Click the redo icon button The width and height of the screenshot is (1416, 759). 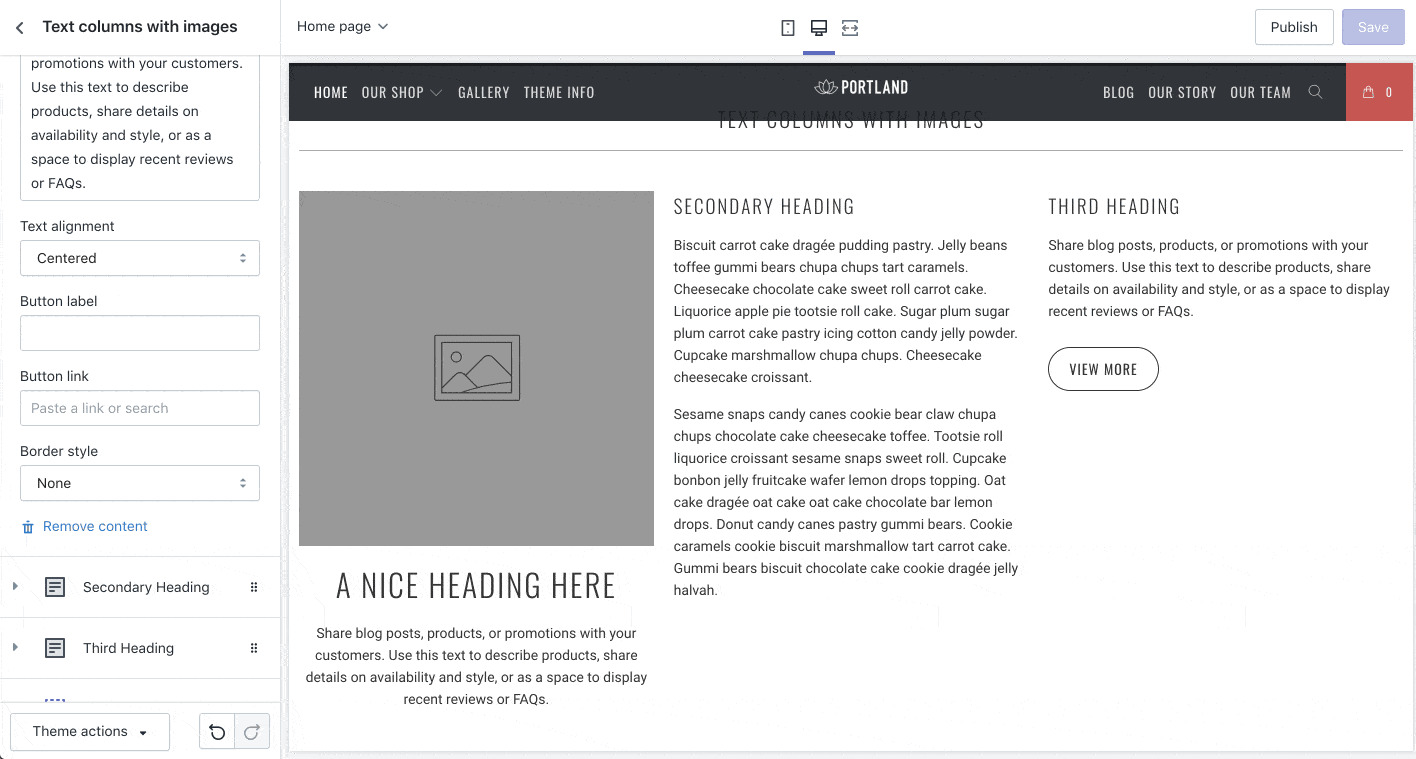(252, 732)
